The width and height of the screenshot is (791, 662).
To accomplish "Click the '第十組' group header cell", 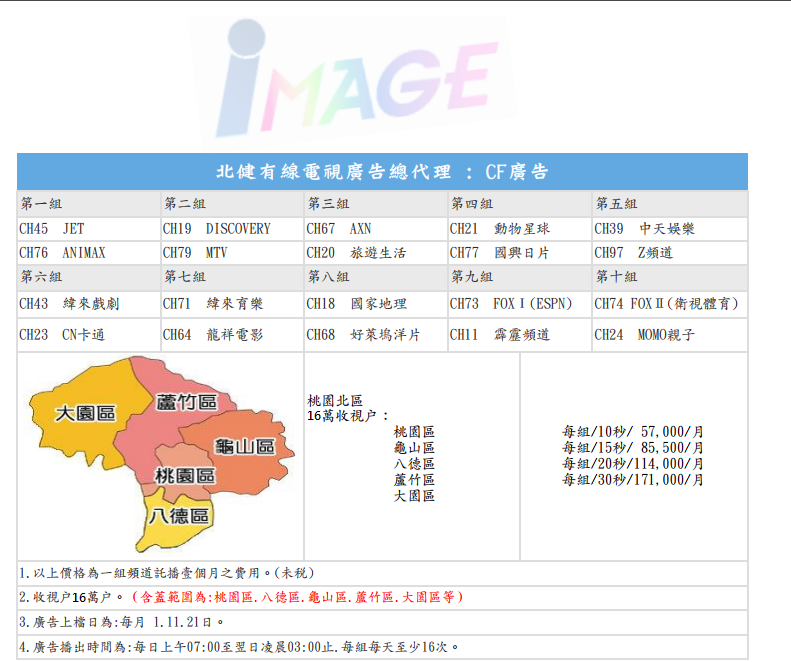I will [670, 277].
